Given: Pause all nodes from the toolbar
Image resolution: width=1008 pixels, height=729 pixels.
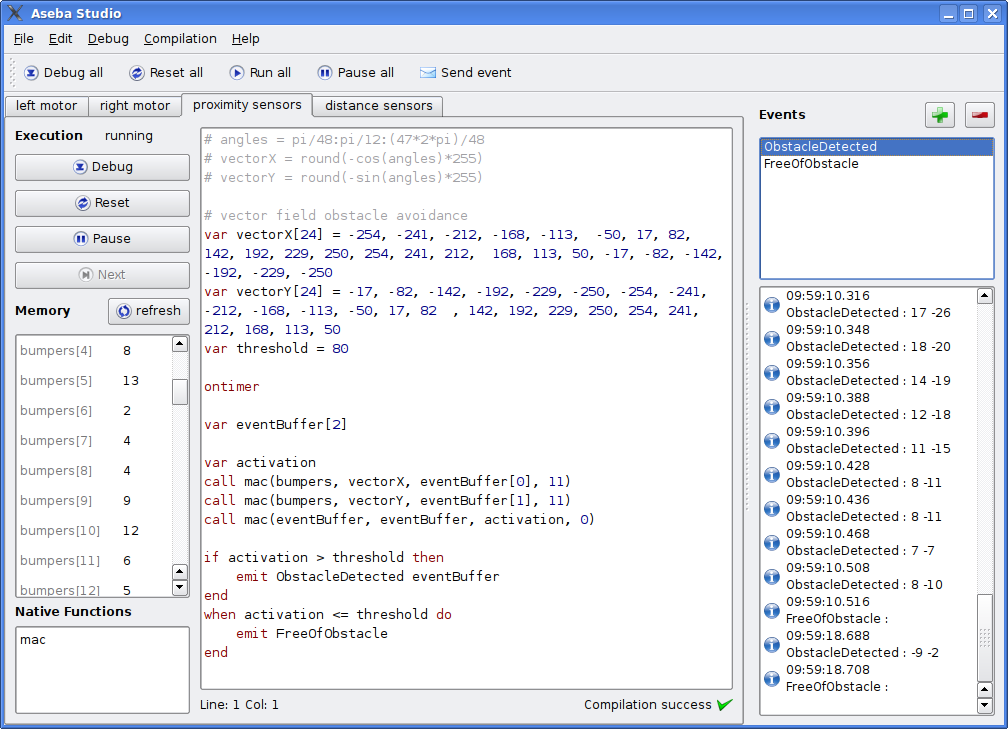Looking at the screenshot, I should coord(356,73).
